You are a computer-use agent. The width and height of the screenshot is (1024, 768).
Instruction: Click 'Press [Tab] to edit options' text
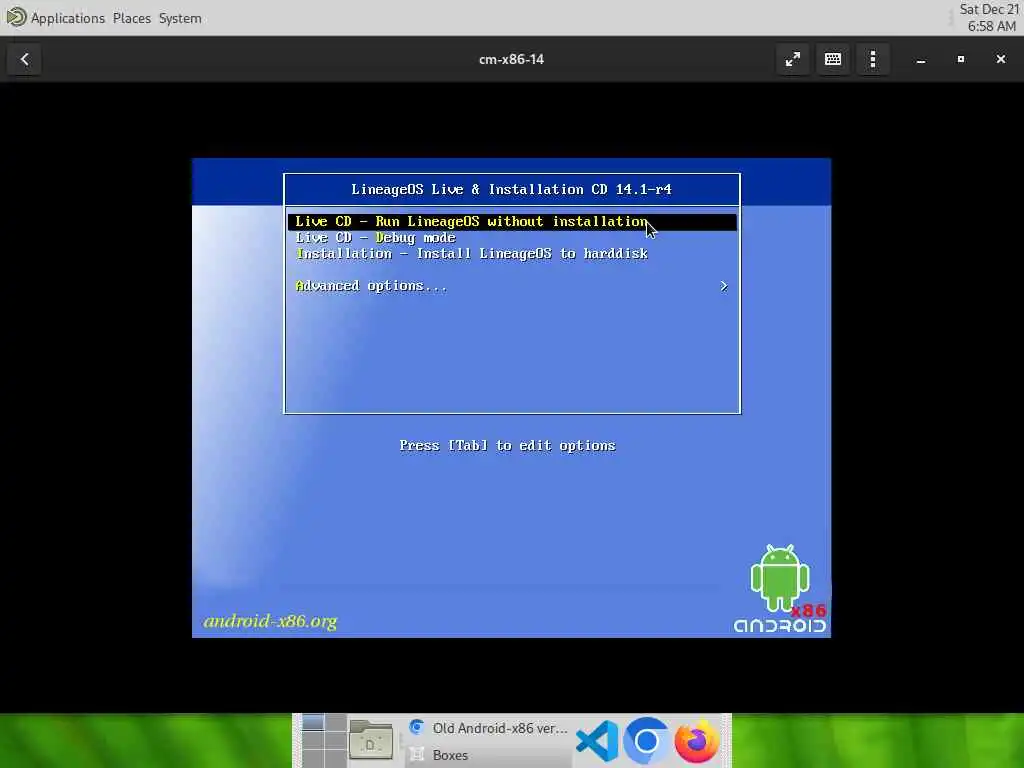pos(507,446)
